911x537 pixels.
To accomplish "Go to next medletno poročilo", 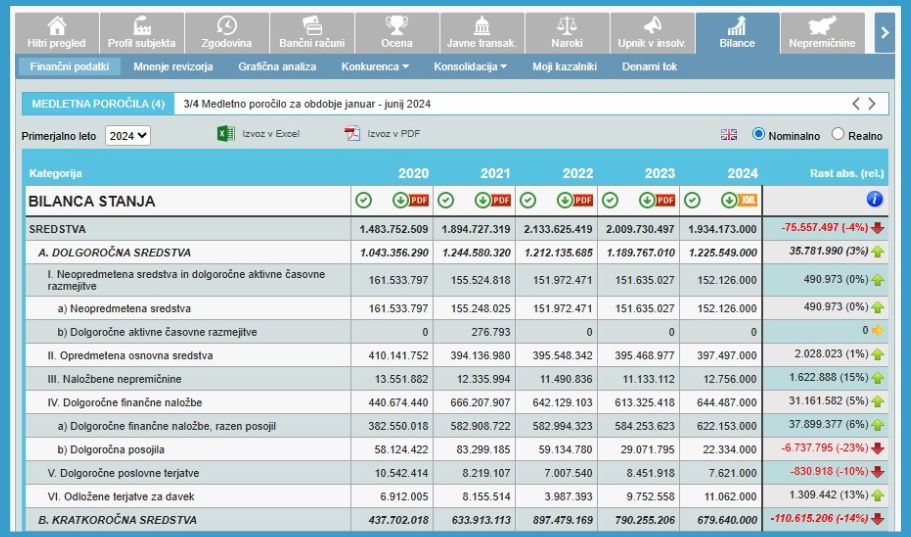I will click(872, 104).
